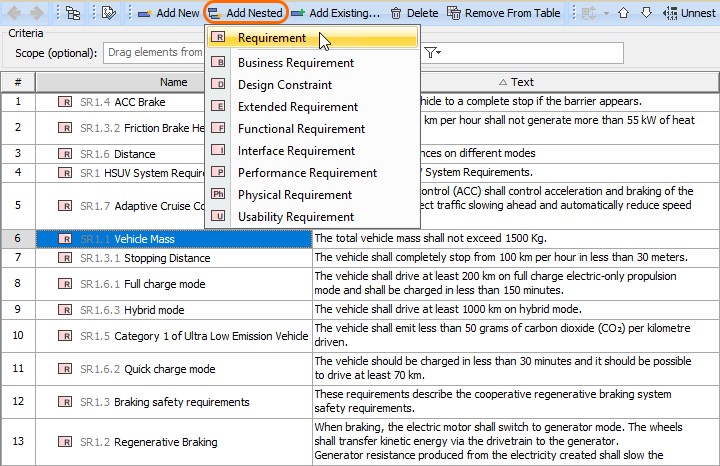Click the move up arrow icon
Viewport: 720px width, 466px height.
(x=623, y=13)
